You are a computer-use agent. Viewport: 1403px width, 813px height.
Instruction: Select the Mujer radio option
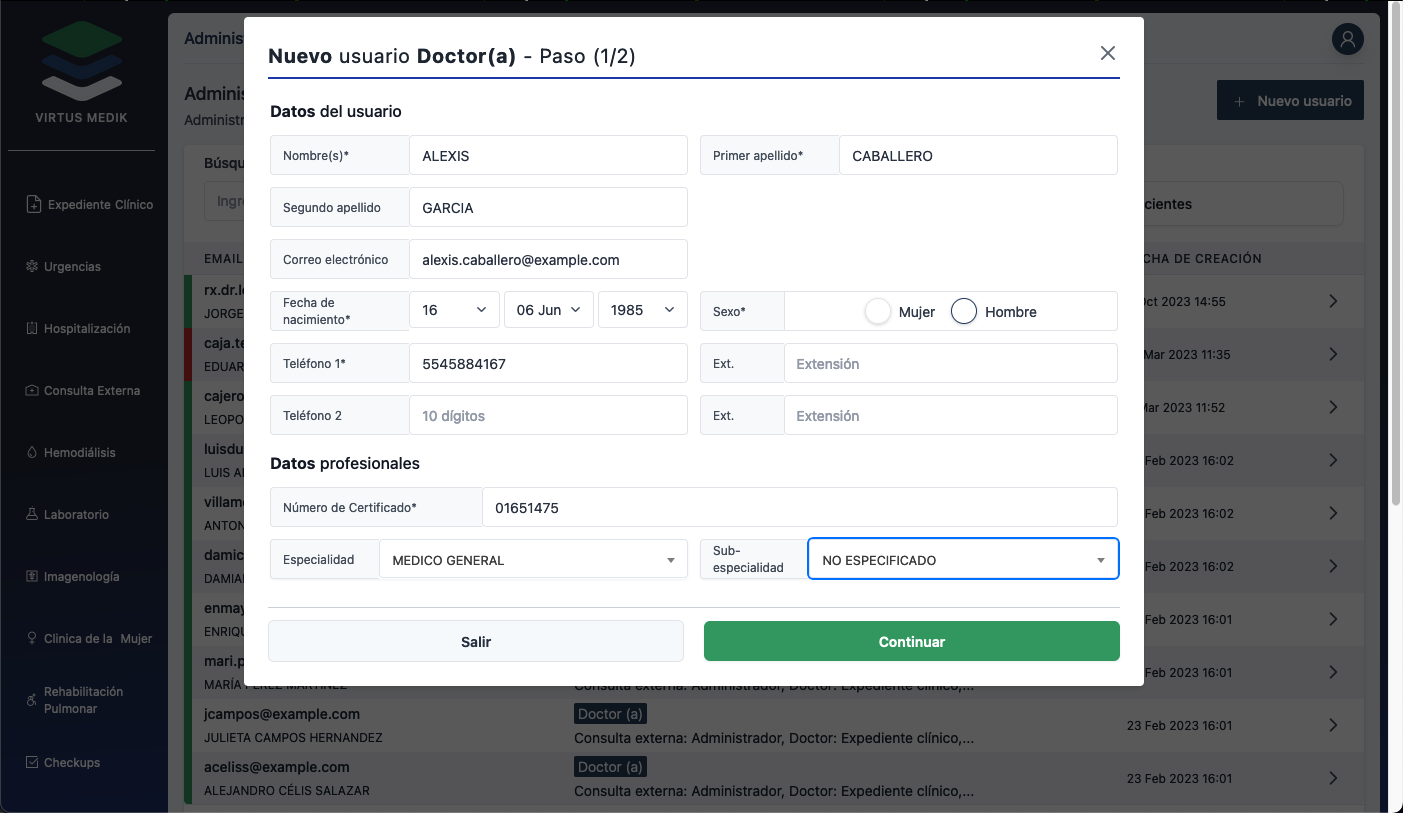(878, 312)
